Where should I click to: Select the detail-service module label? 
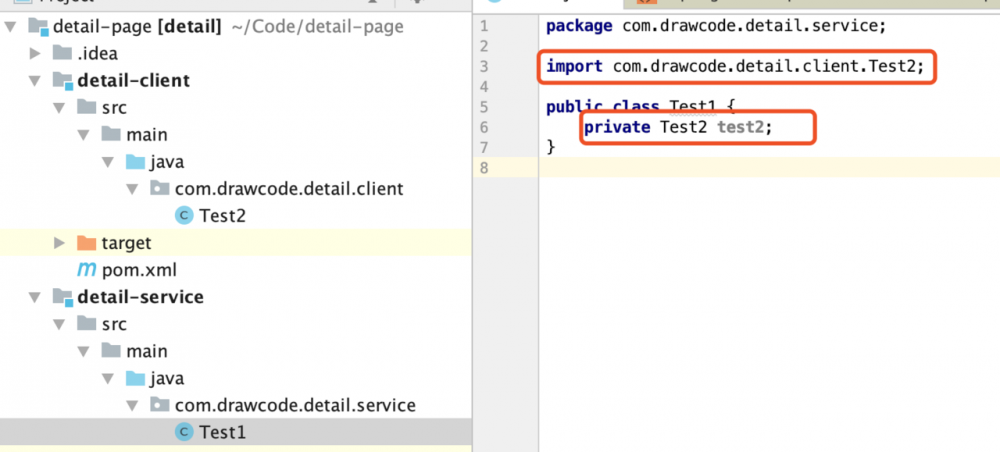(140, 297)
